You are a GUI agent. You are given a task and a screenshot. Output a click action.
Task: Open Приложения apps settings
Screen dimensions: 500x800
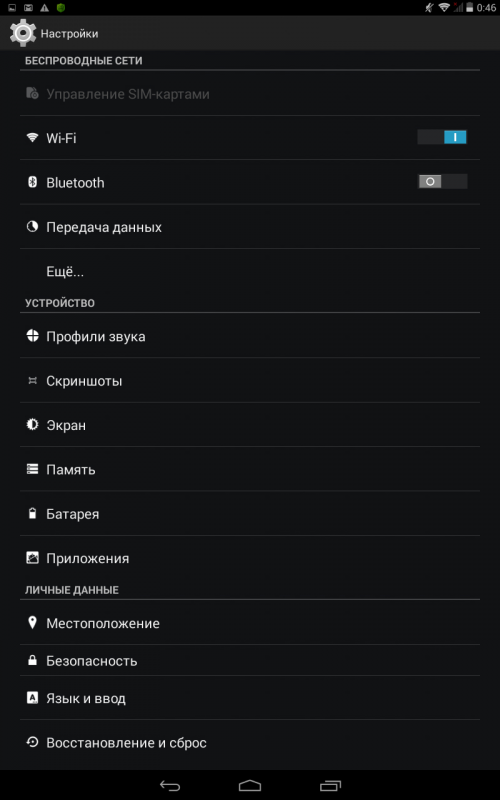250,558
